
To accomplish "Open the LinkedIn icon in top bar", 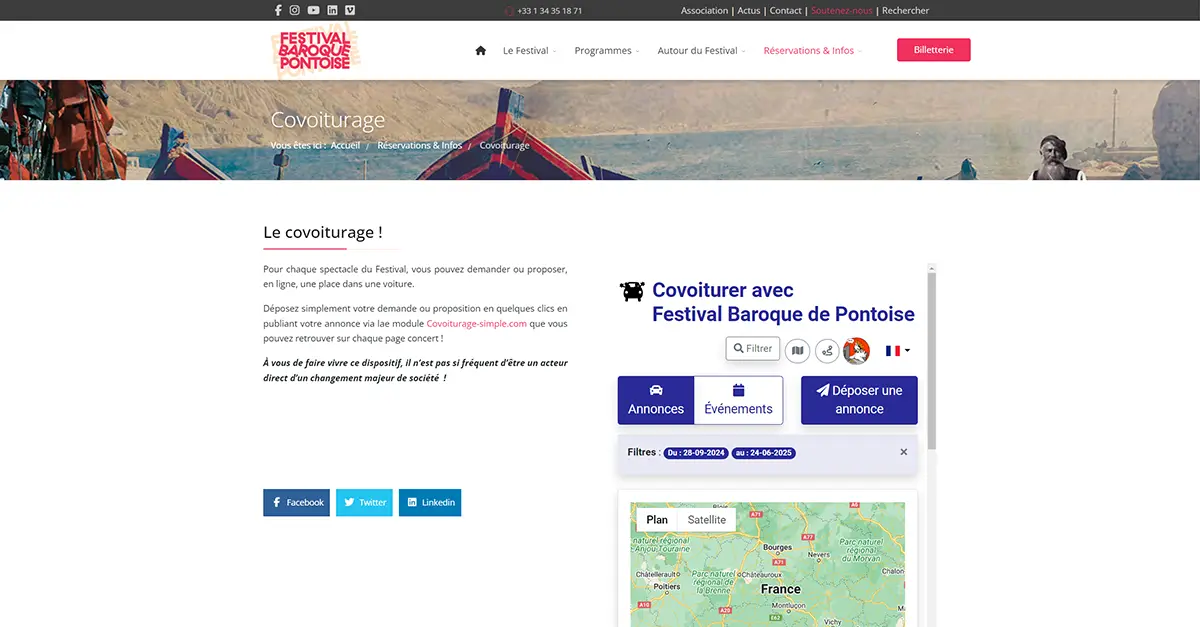I will point(332,10).
